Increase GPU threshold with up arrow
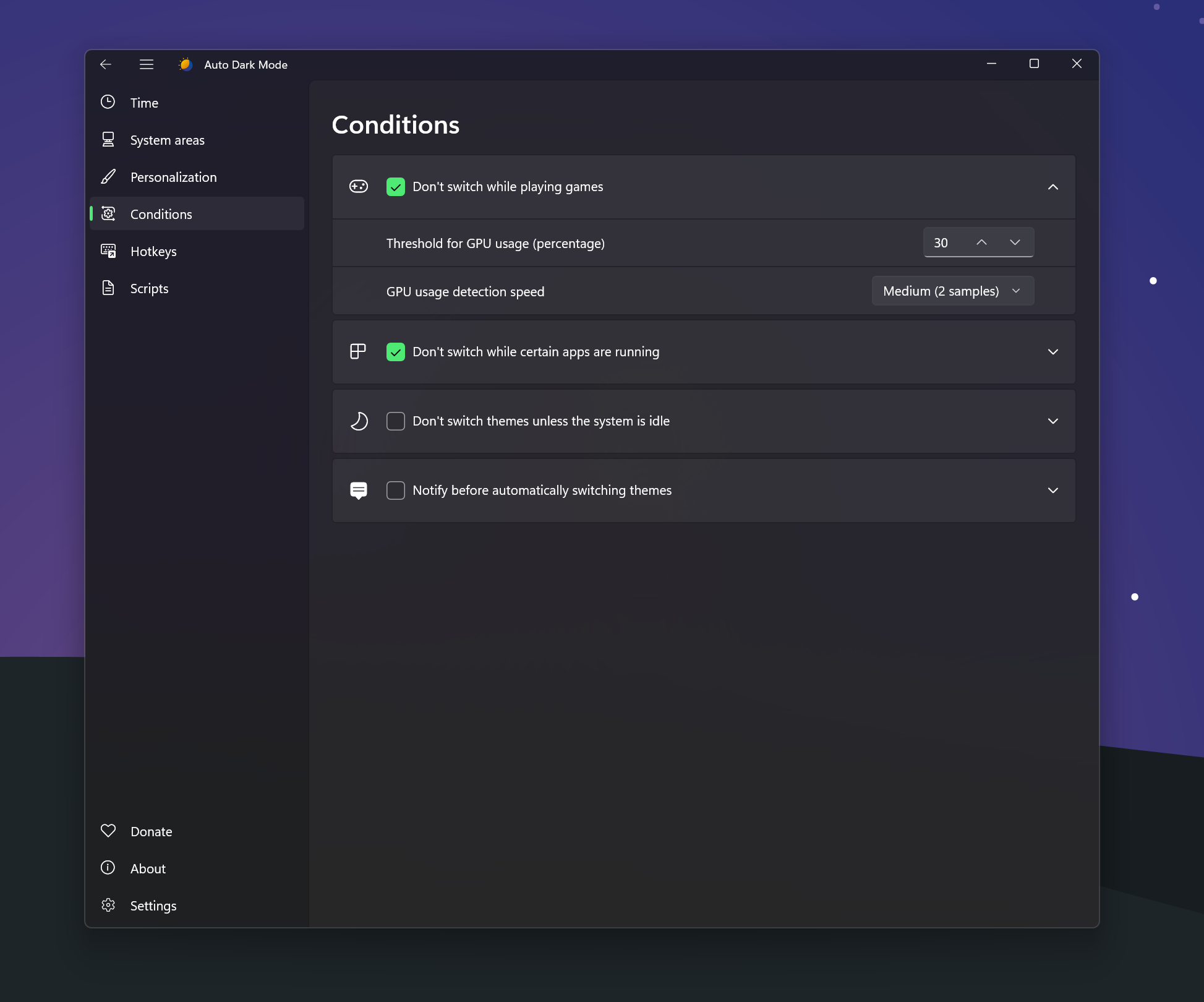 click(981, 242)
